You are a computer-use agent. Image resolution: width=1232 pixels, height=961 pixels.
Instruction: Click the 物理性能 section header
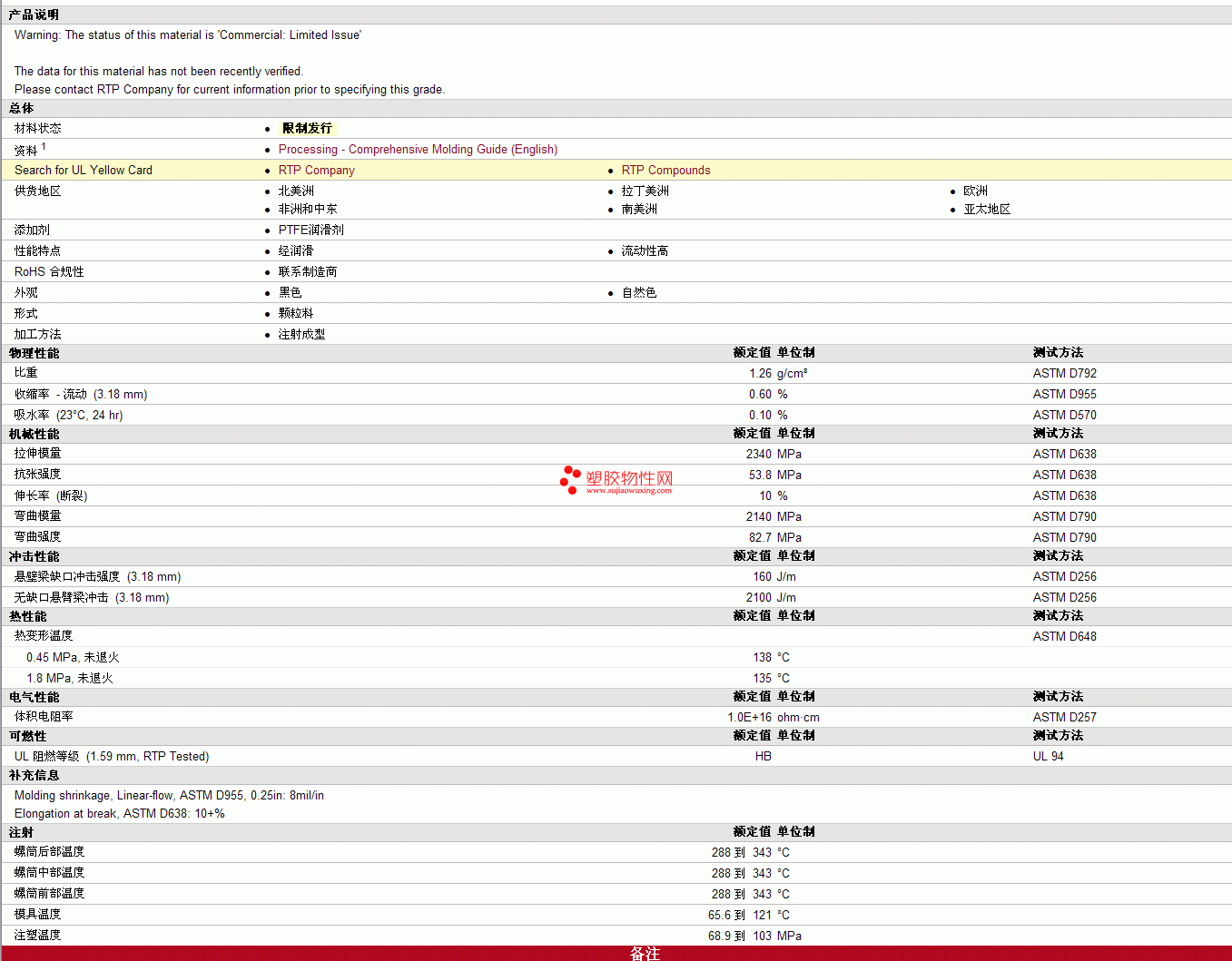[34, 353]
